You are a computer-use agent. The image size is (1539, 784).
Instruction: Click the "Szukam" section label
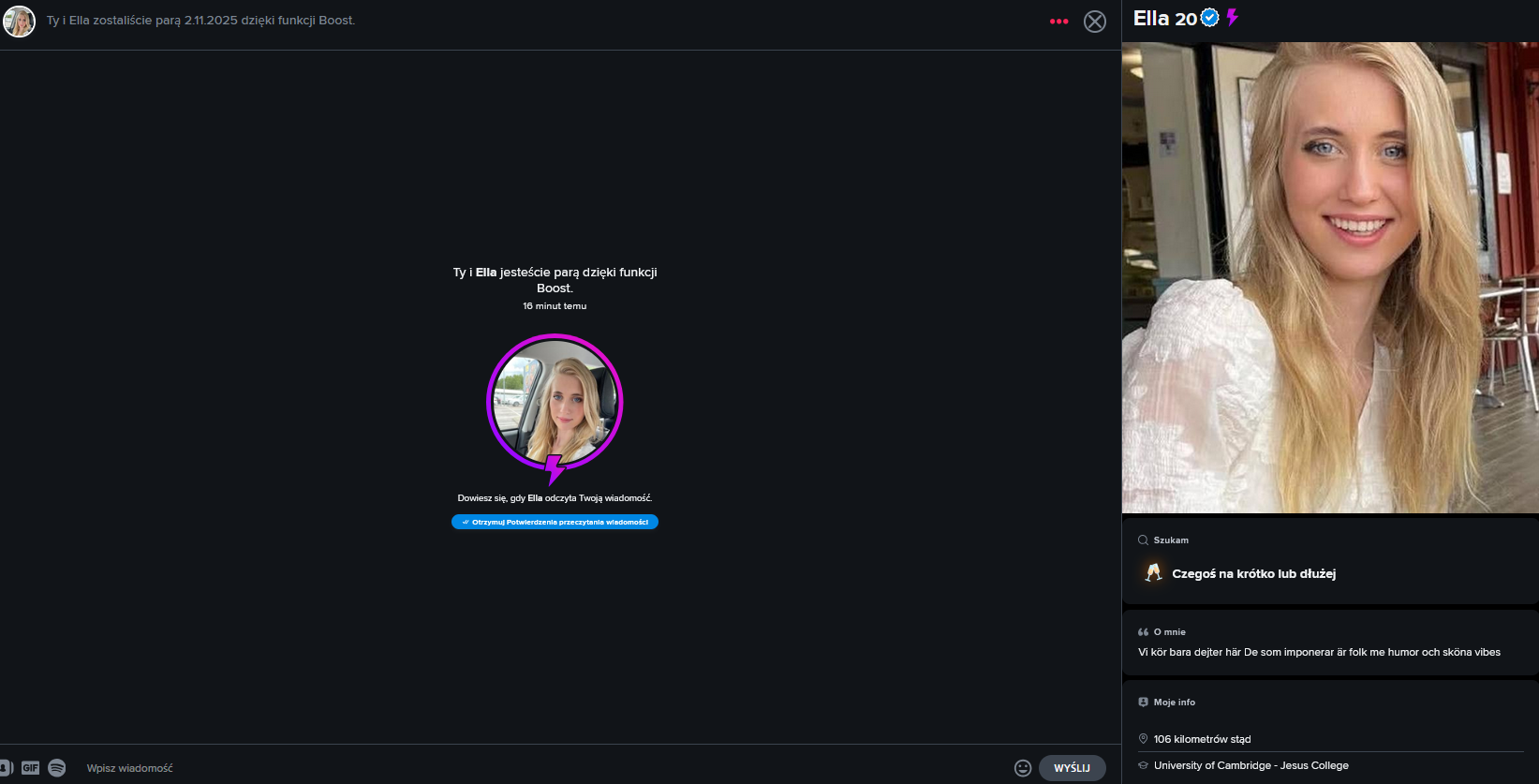1171,540
